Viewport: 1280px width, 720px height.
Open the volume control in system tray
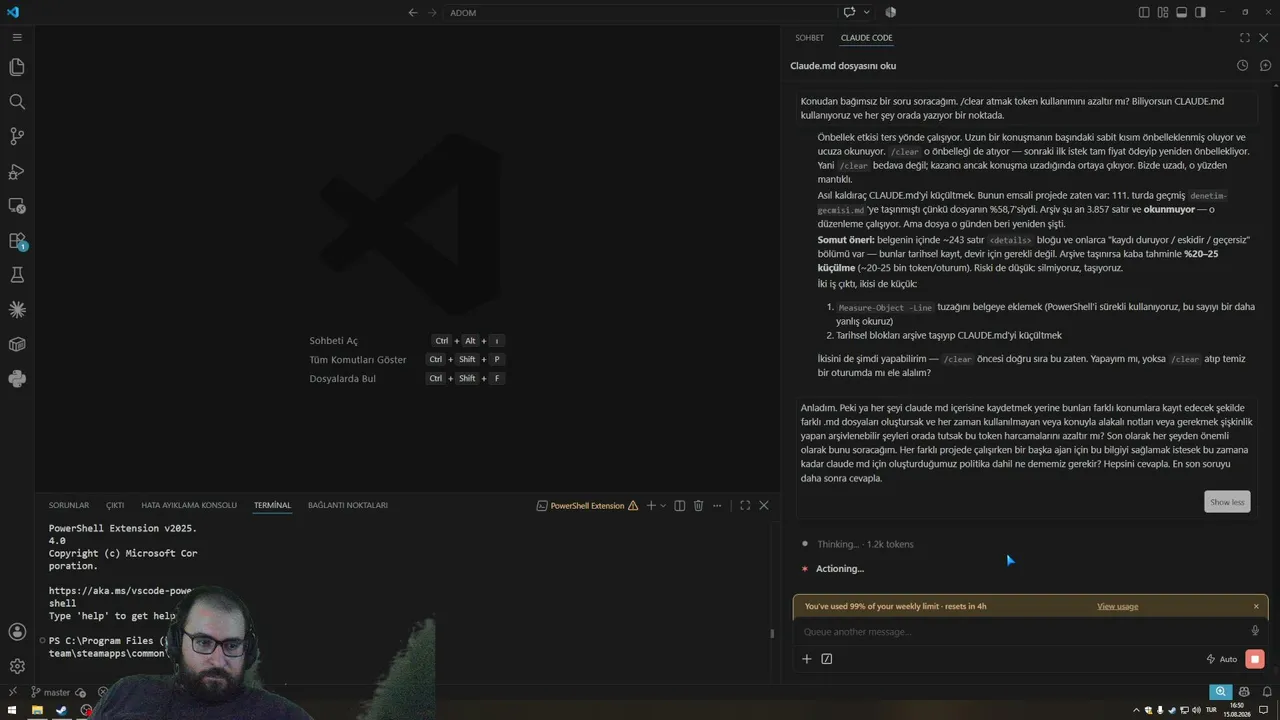coord(1195,710)
